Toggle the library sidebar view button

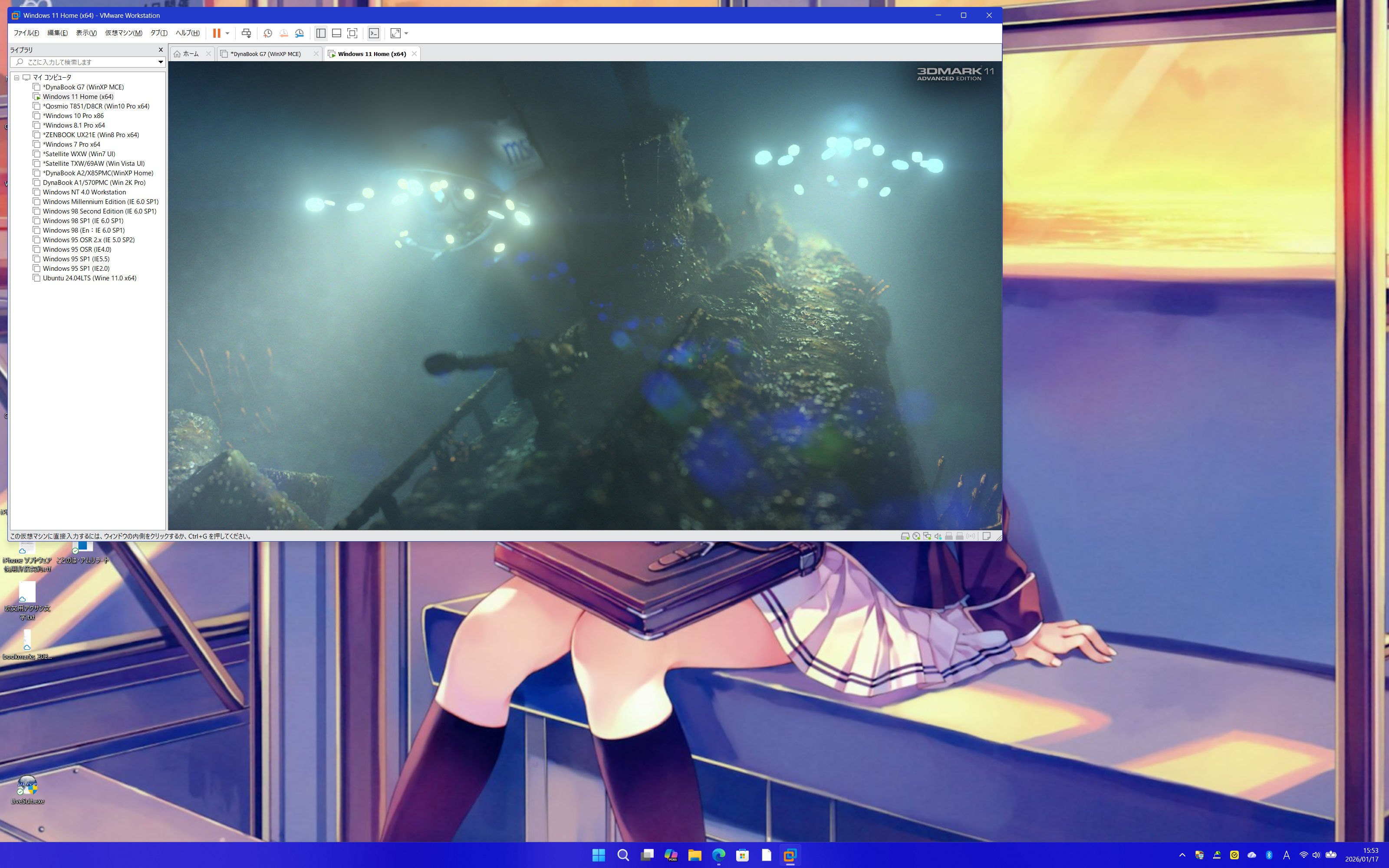point(321,33)
